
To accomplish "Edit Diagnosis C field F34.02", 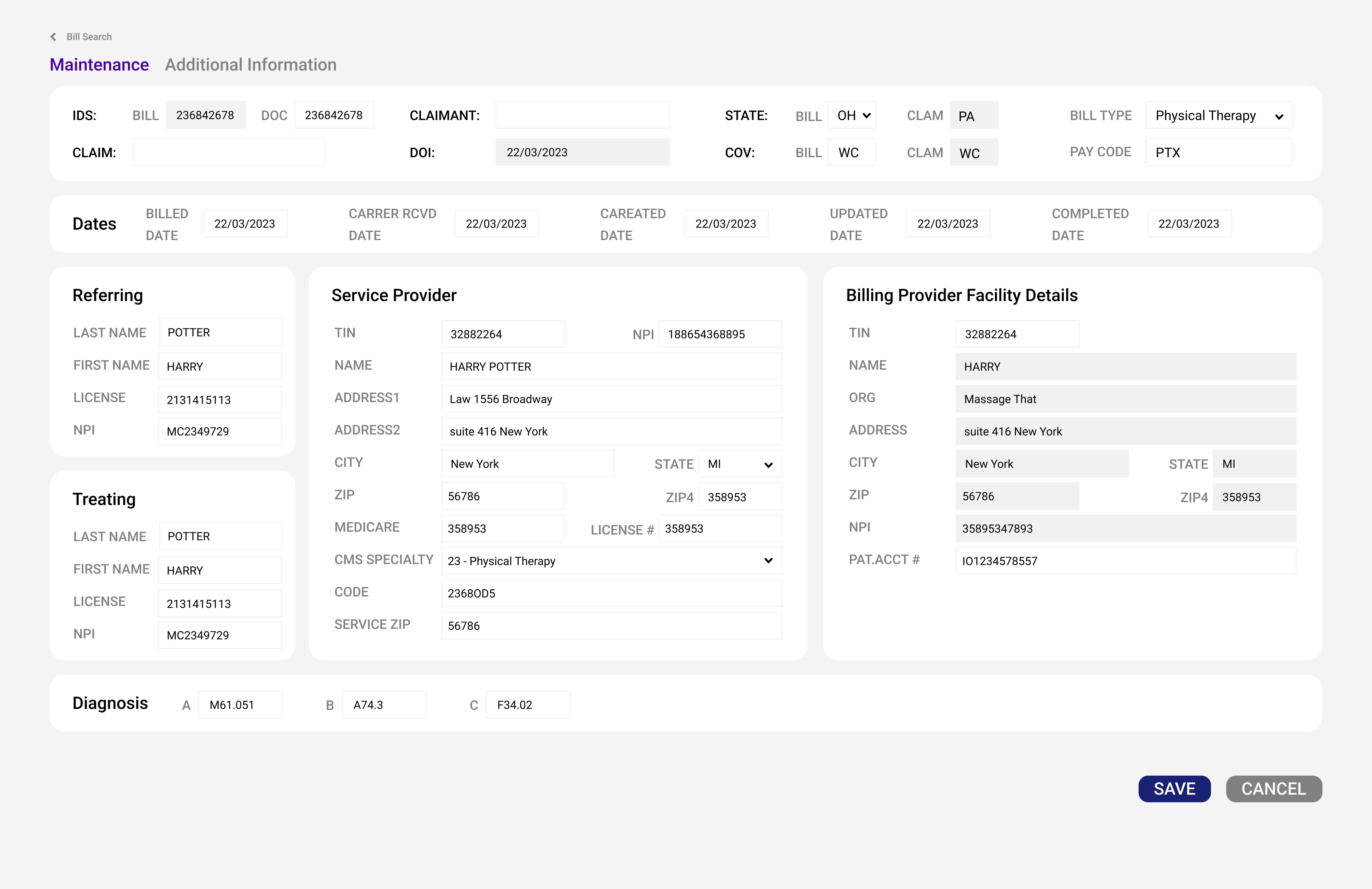I will [528, 705].
